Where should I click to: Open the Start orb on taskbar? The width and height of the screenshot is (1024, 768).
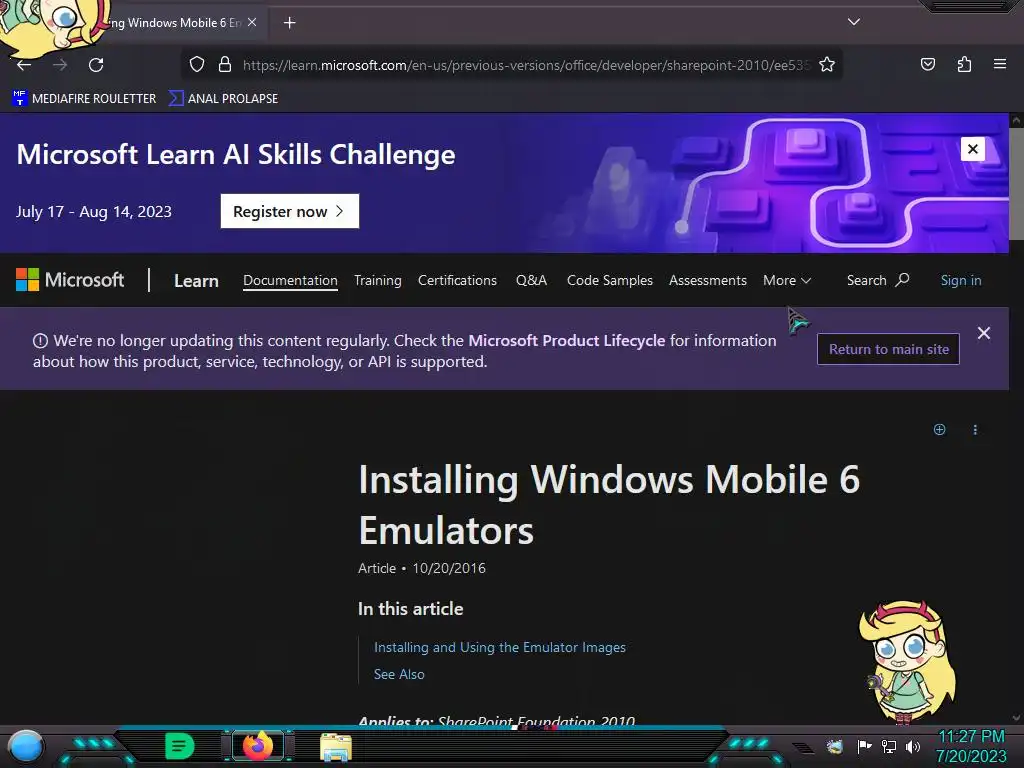tap(26, 747)
